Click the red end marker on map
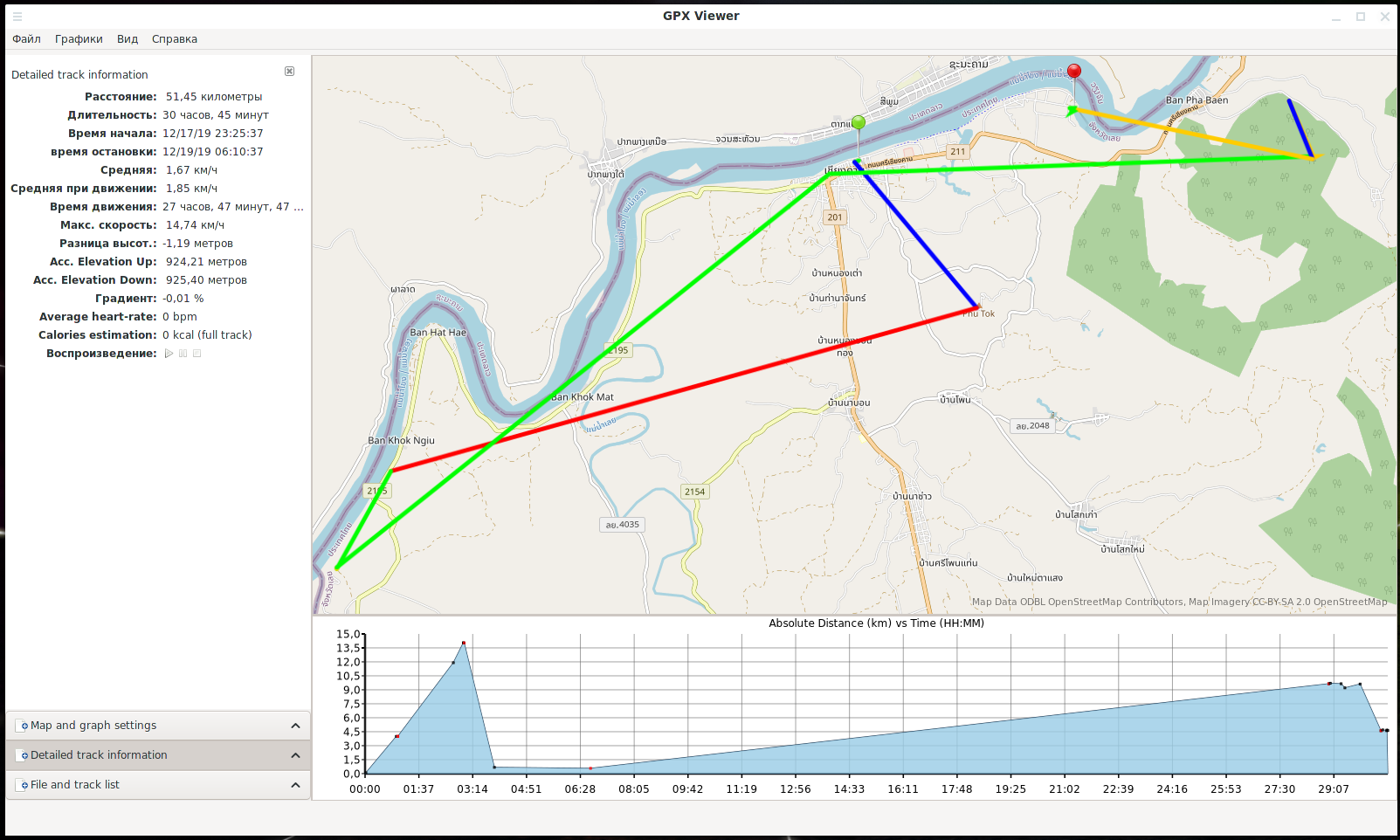The width and height of the screenshot is (1400, 840). [x=1074, y=72]
